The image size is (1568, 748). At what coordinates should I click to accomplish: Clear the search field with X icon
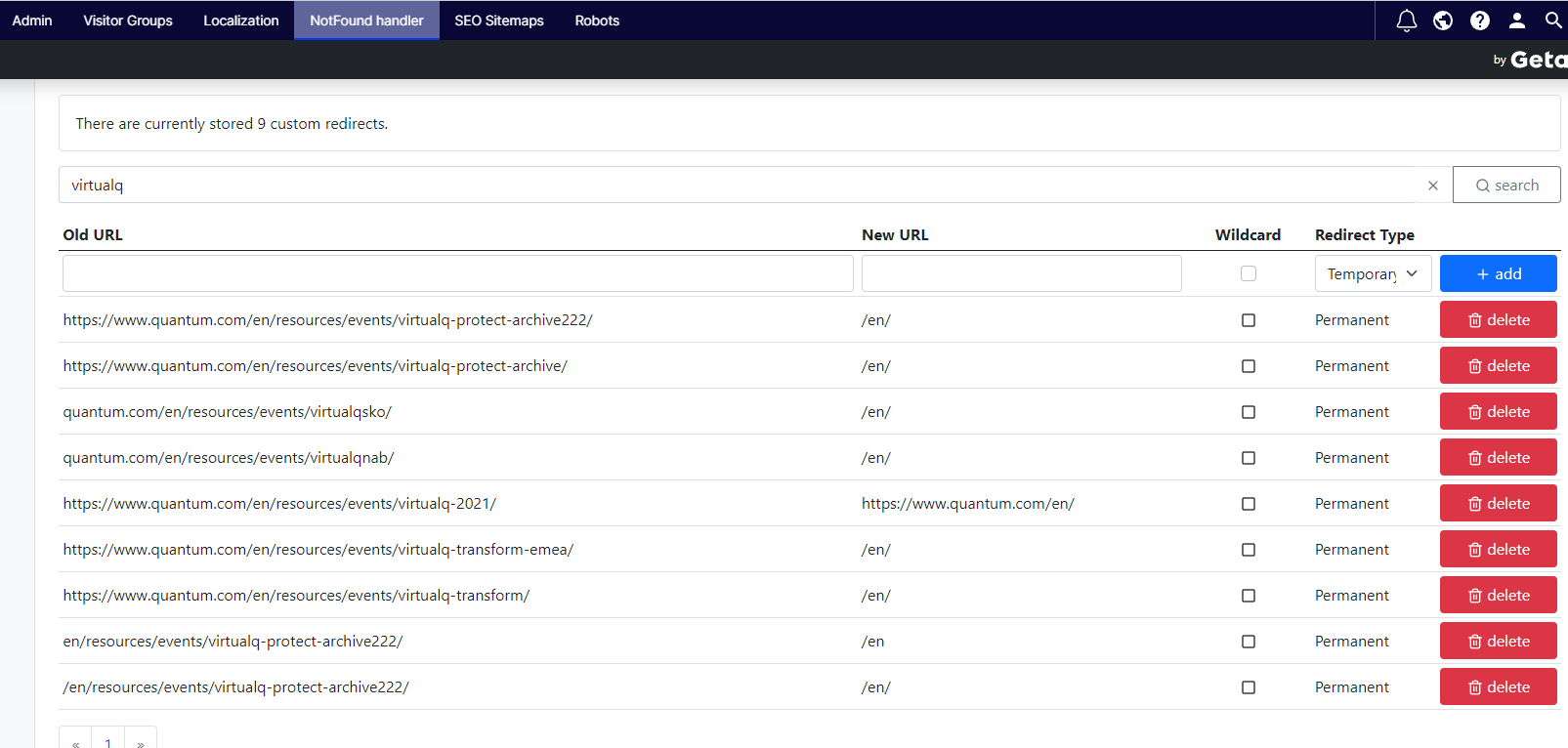pyautogui.click(x=1433, y=186)
